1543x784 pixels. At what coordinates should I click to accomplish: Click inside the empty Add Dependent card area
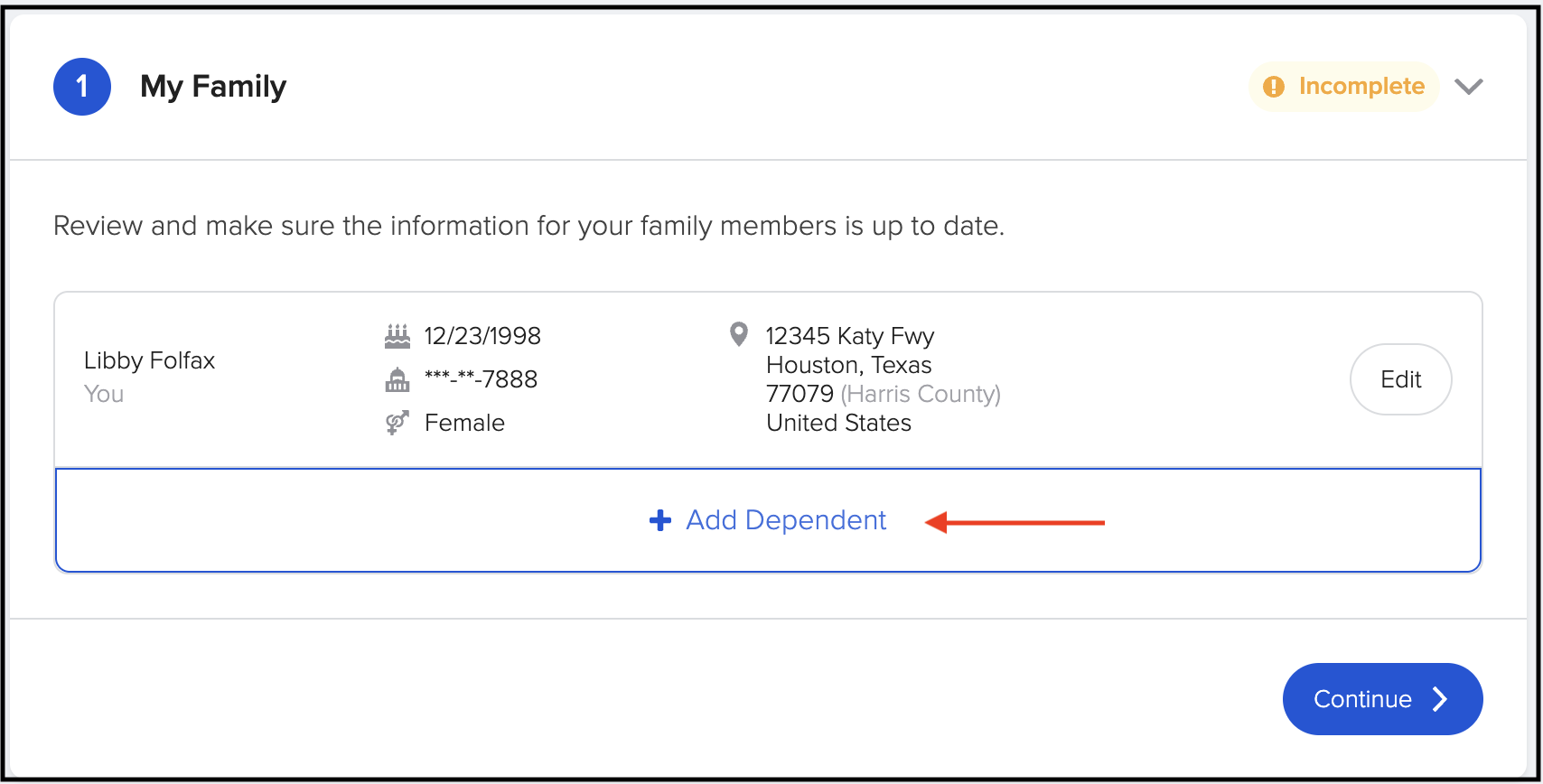tap(271, 520)
